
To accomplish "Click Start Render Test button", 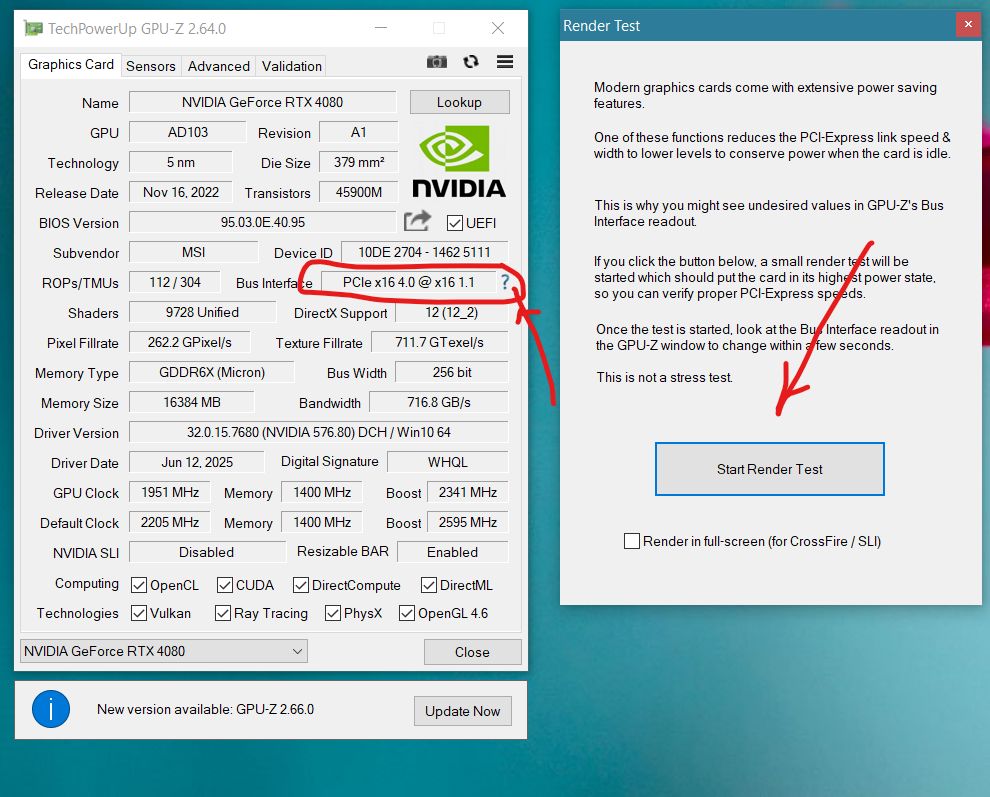I will [770, 469].
